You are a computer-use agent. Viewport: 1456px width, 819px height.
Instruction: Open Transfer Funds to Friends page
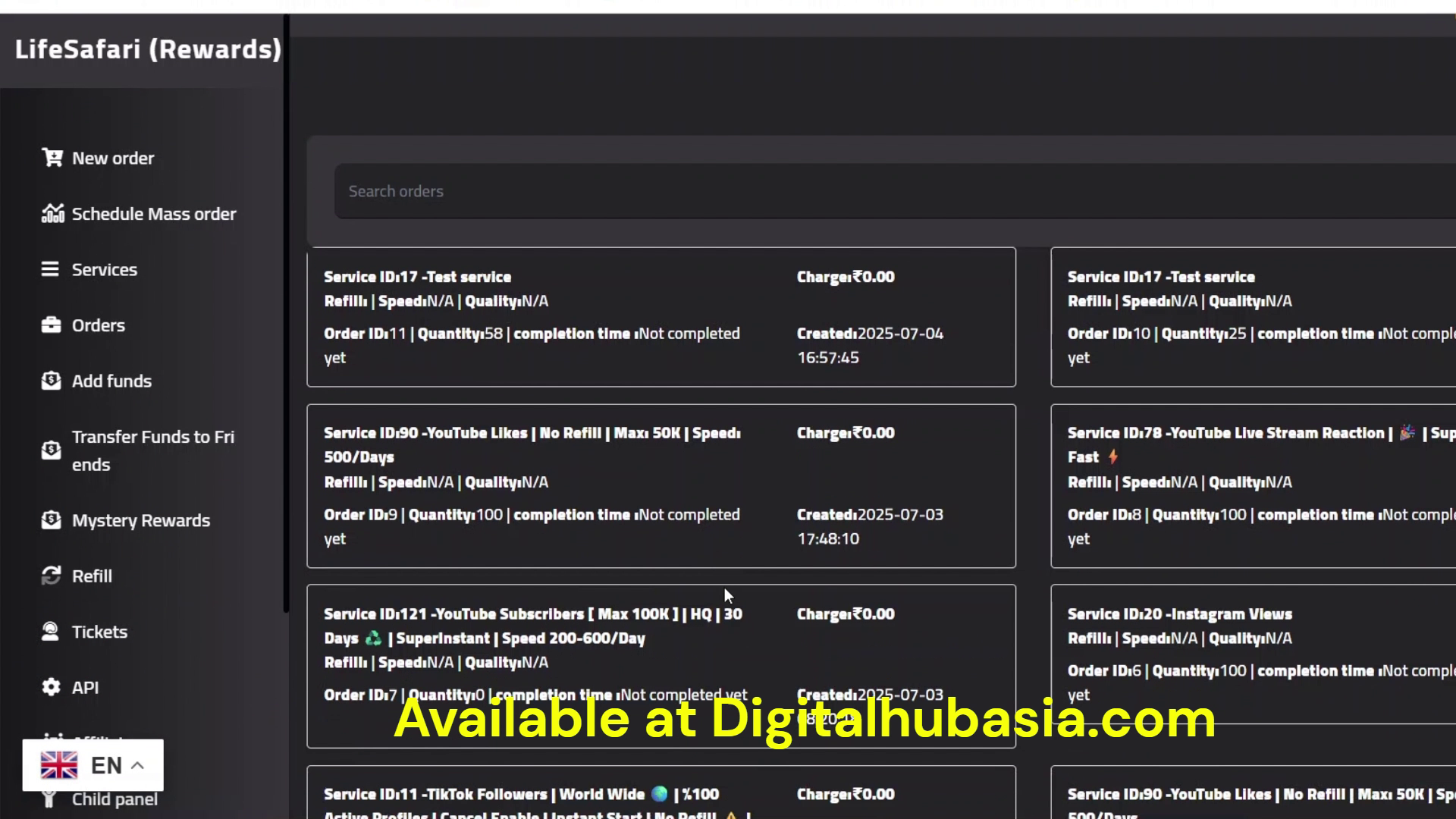coord(153,450)
